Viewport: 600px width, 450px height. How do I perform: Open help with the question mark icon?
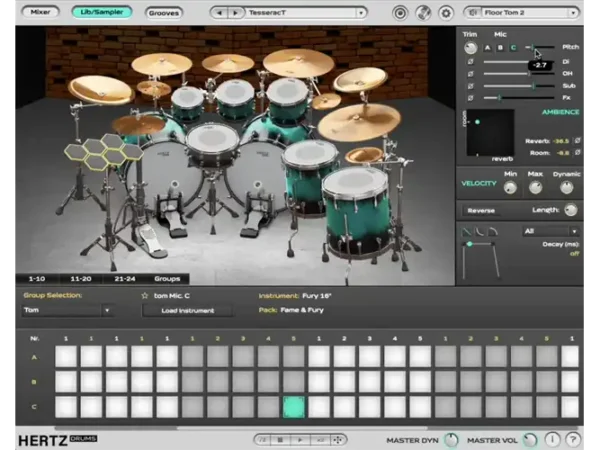pyautogui.click(x=573, y=439)
